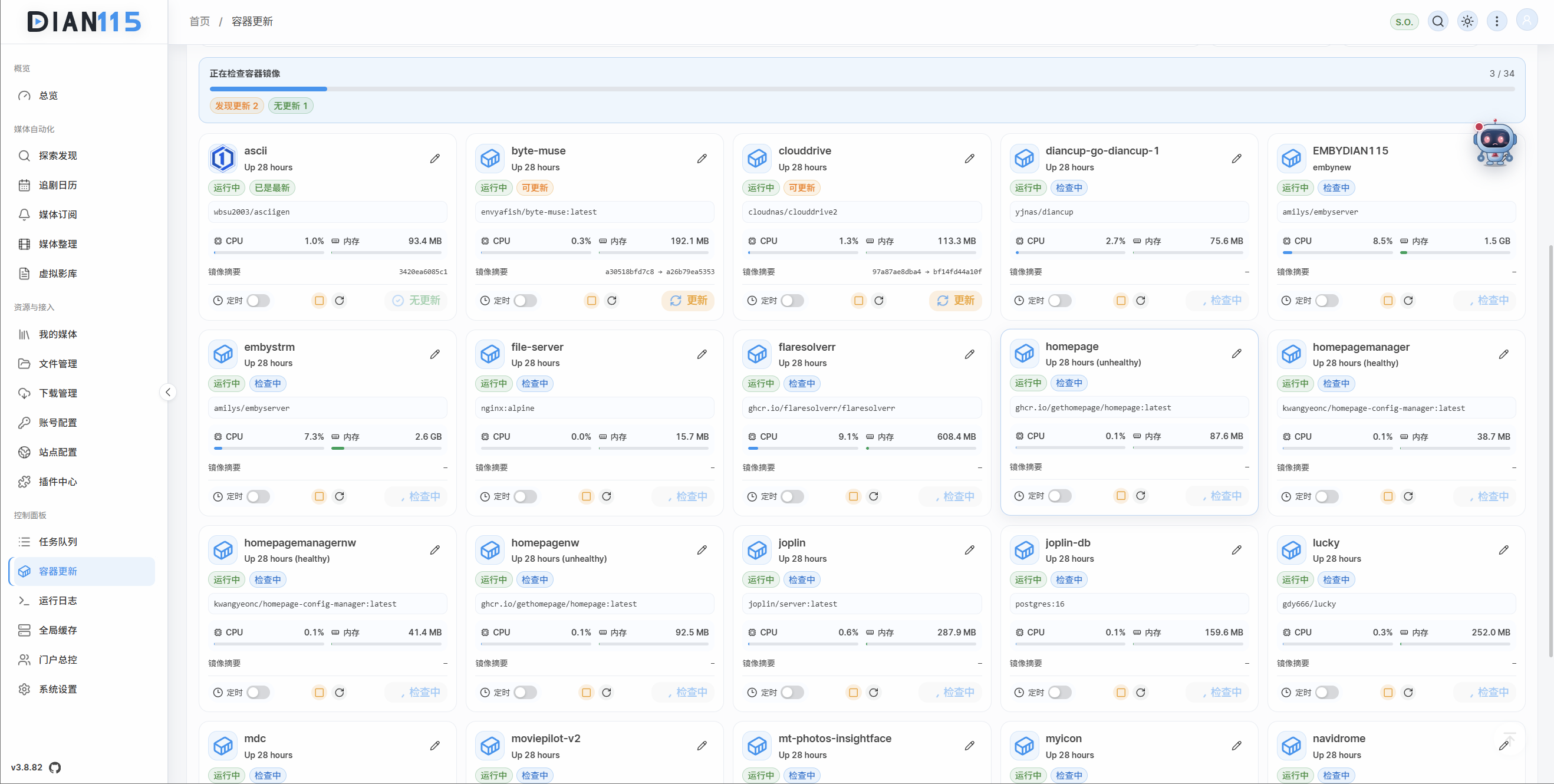Open the GitHub icon beside version v3.8.82
The width and height of the screenshot is (1554, 784).
coord(55,767)
